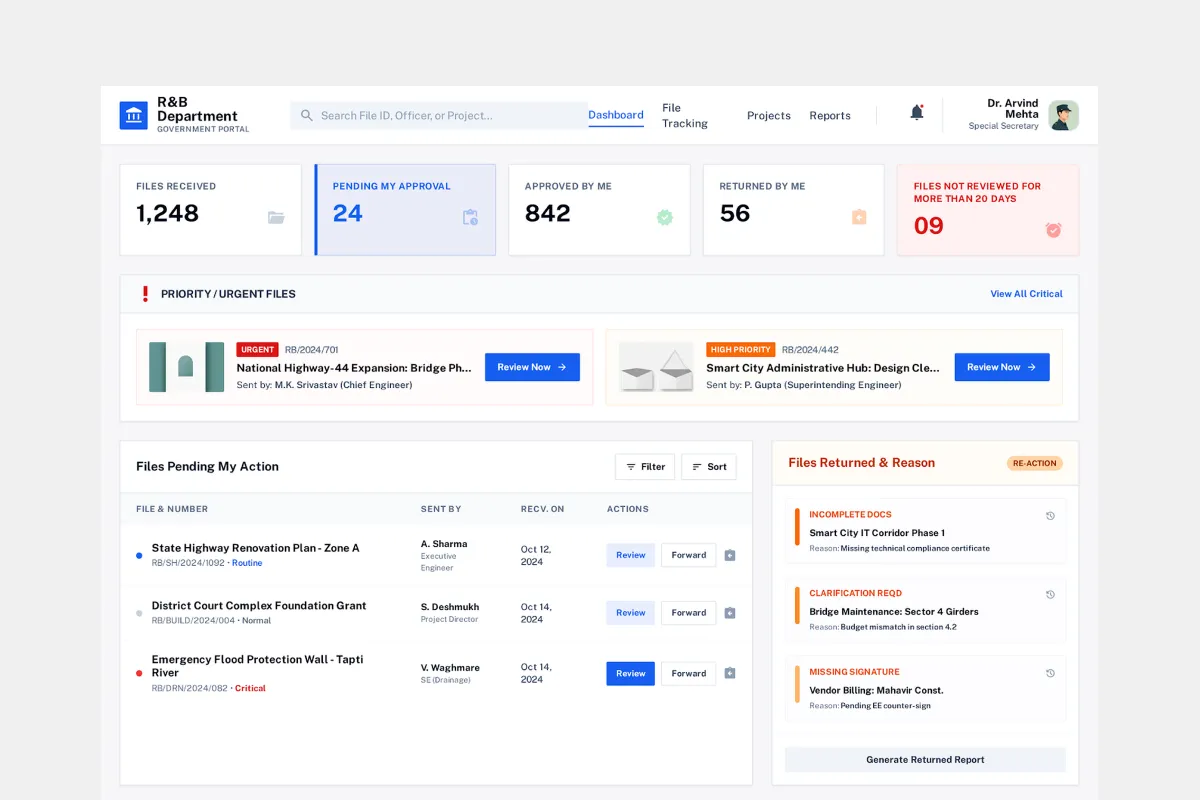This screenshot has width=1200, height=800.
Task: Open the notification bell
Action: point(916,114)
